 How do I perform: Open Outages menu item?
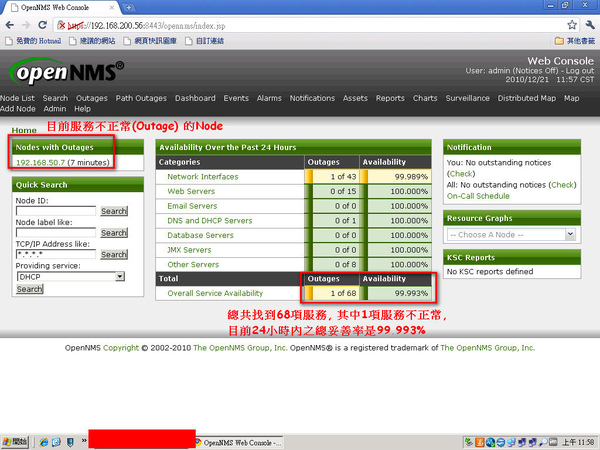tap(92, 98)
